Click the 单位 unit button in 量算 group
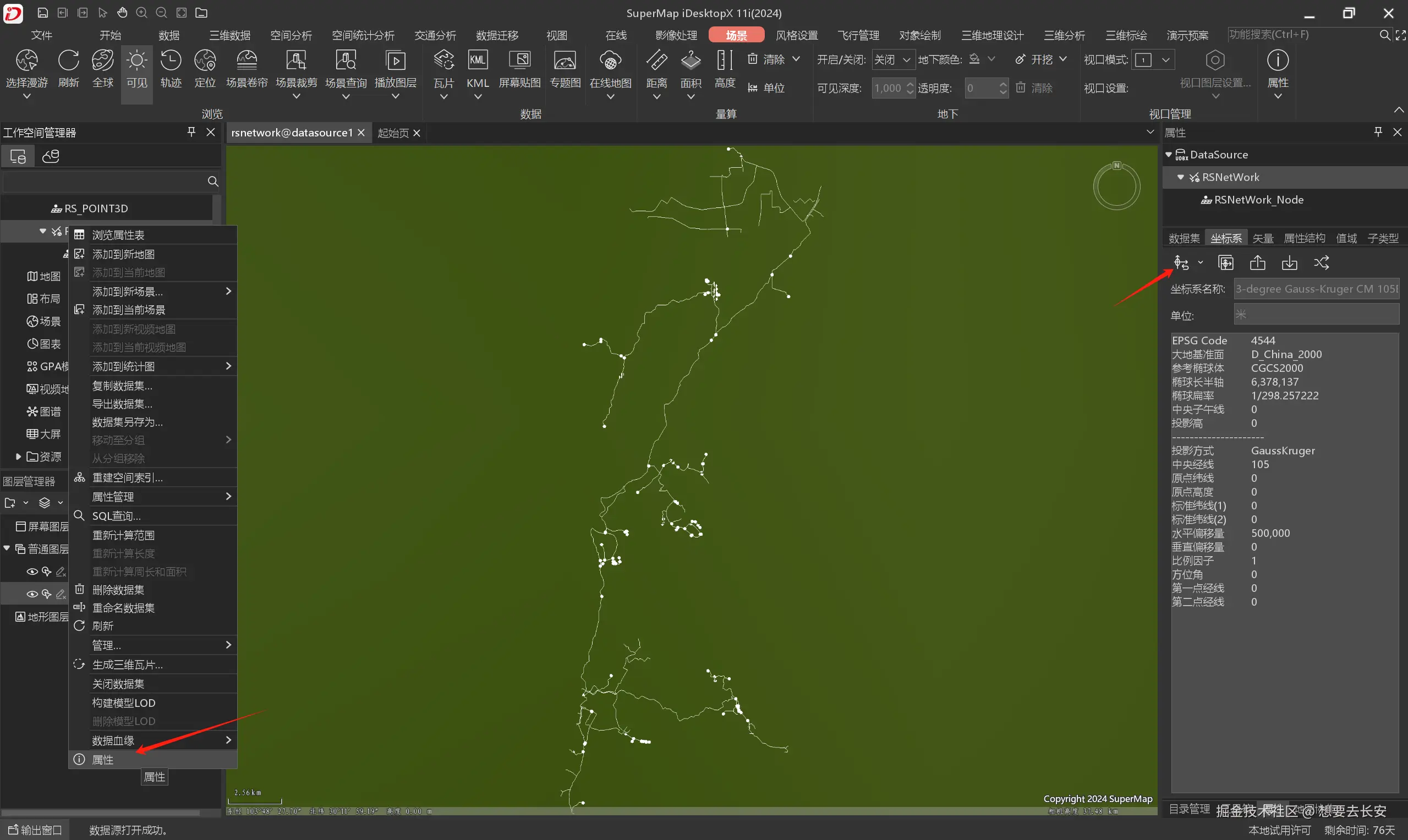Screen dimensions: 1408x840 pos(766,87)
